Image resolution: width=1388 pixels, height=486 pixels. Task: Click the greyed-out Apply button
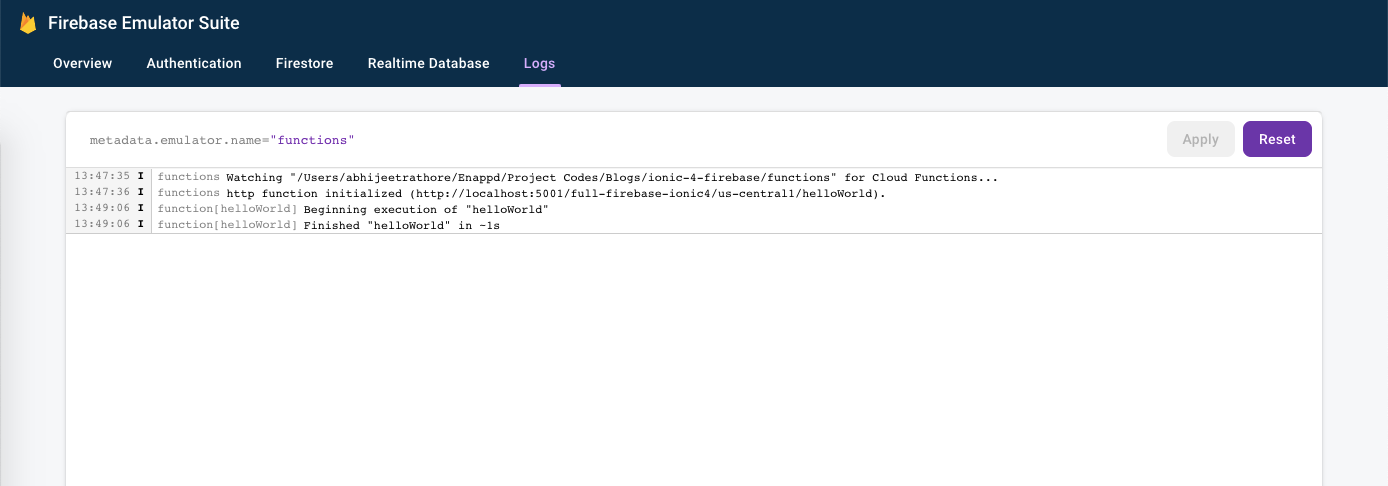pyautogui.click(x=1201, y=139)
